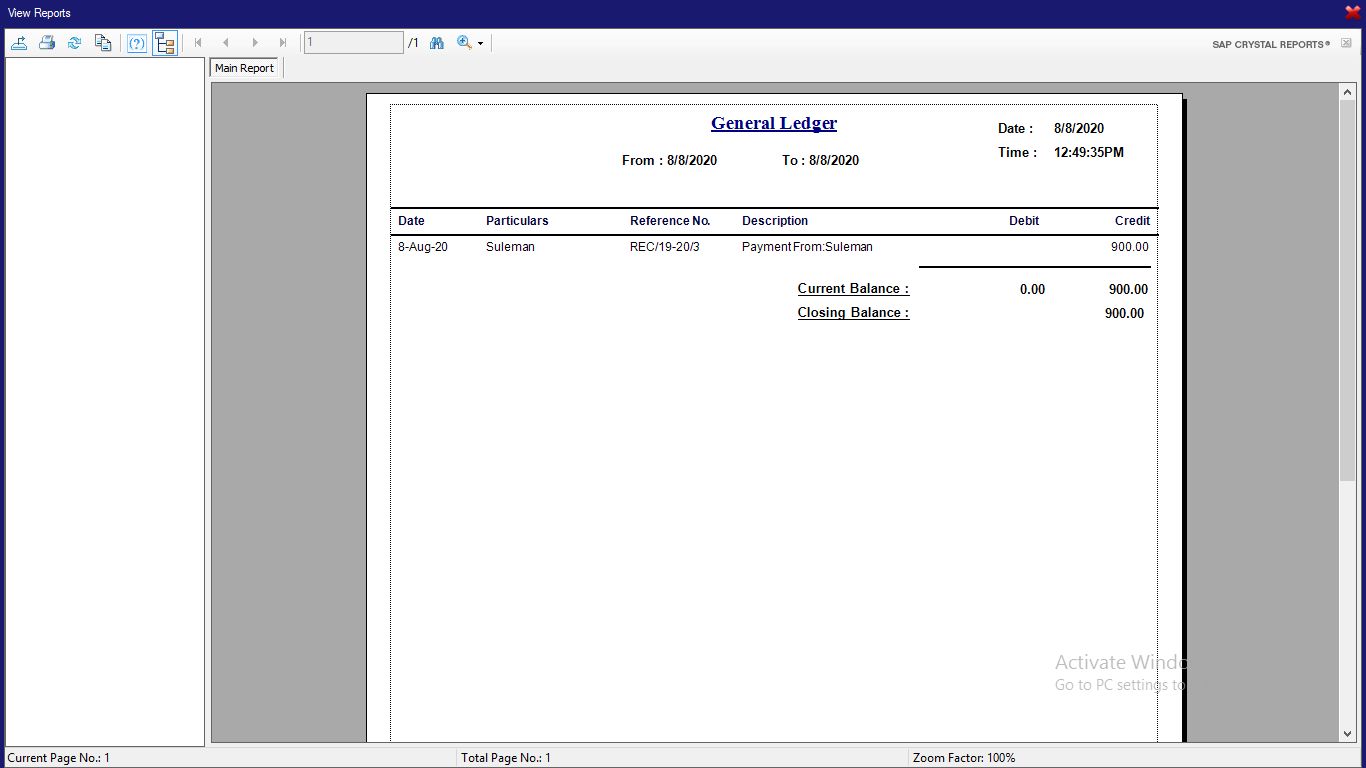Click the Reference No. column header
1366x768 pixels.
(x=670, y=221)
